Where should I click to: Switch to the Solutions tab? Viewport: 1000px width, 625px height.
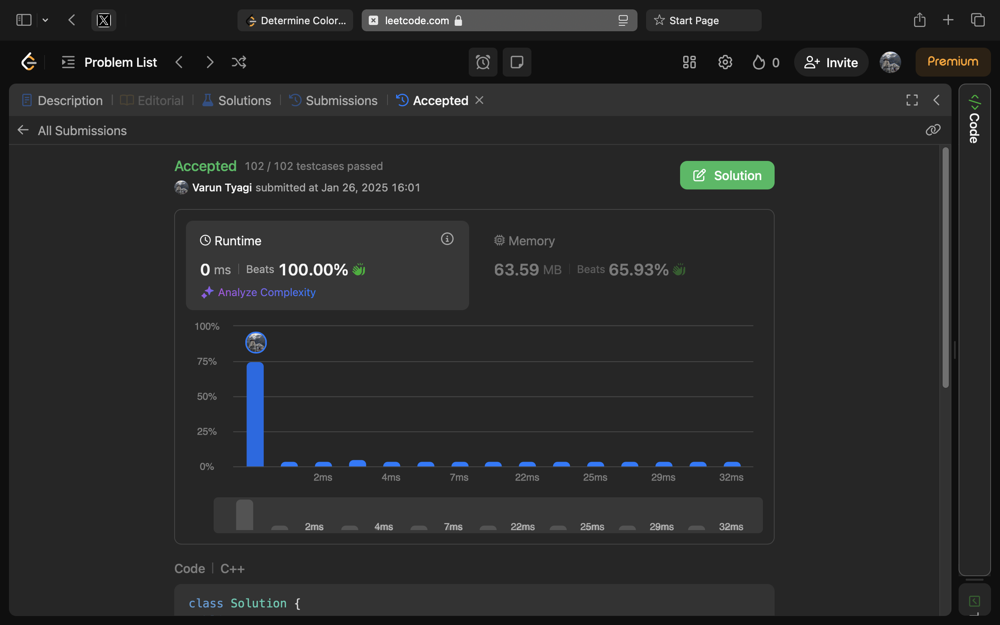coord(237,100)
